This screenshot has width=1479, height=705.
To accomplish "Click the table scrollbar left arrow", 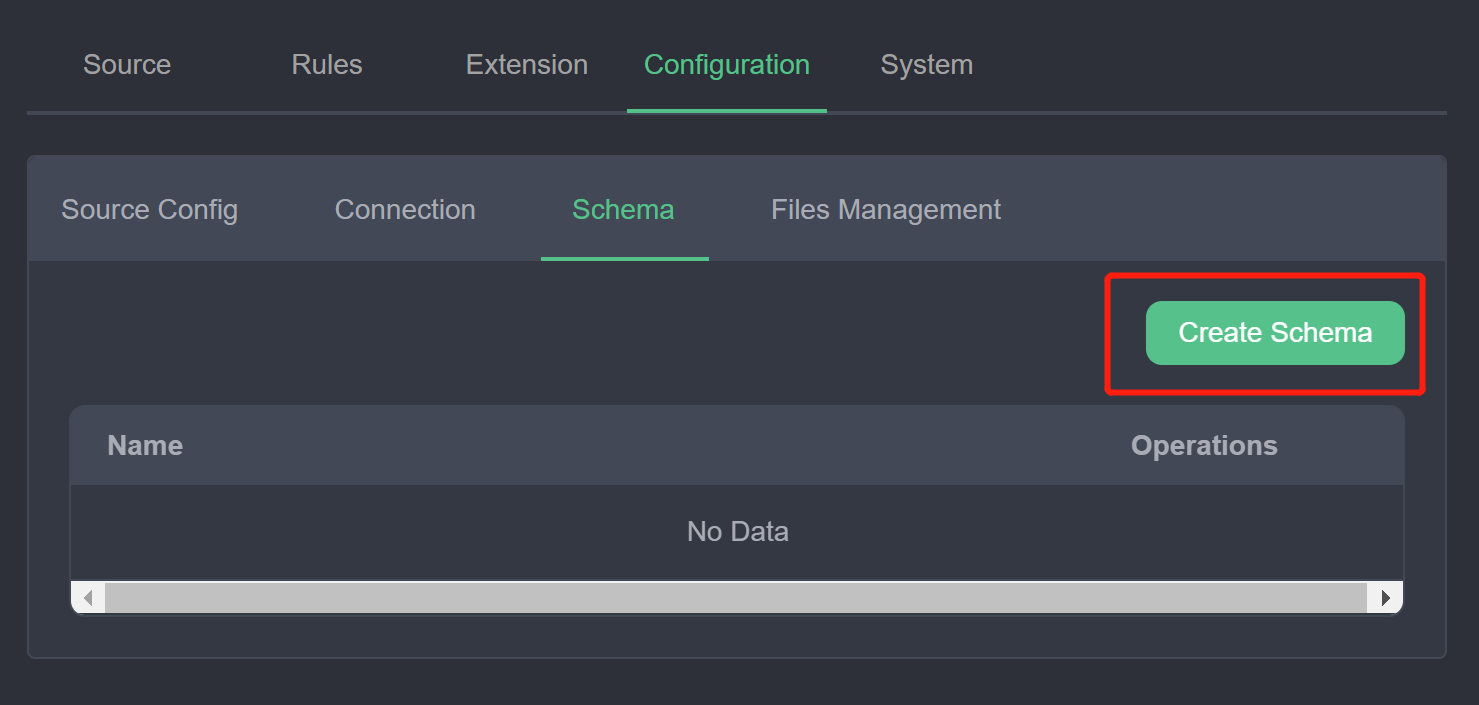I will pyautogui.click(x=88, y=598).
